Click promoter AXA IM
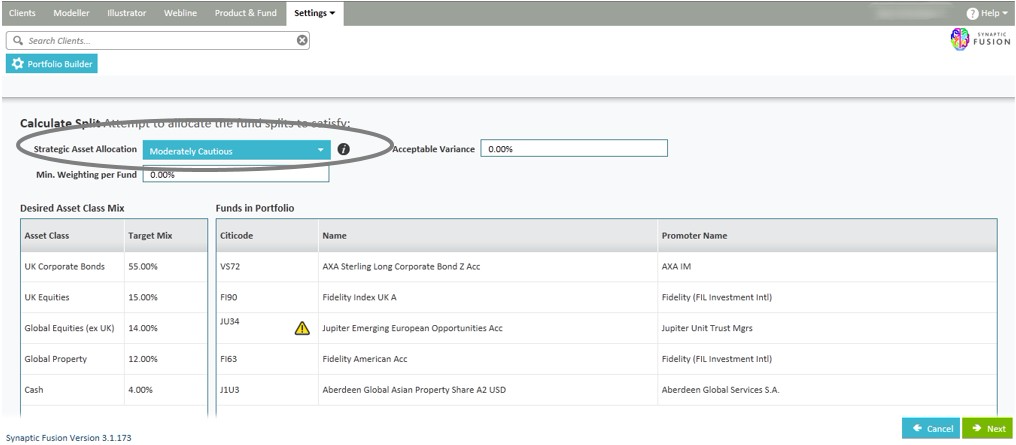Screen dimensions: 1016x445 676,266
